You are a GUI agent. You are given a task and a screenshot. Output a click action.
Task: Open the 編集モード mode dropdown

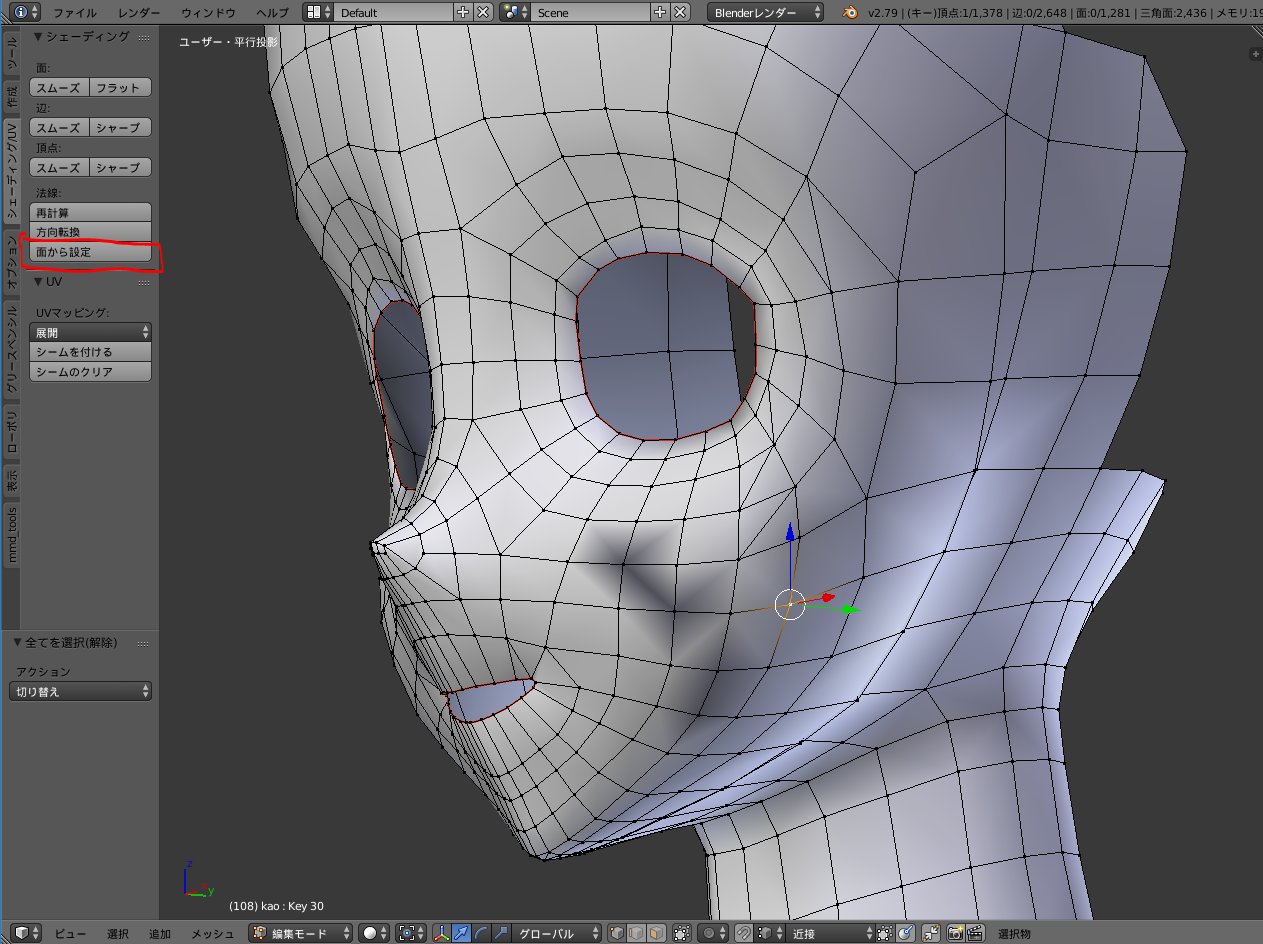(301, 933)
